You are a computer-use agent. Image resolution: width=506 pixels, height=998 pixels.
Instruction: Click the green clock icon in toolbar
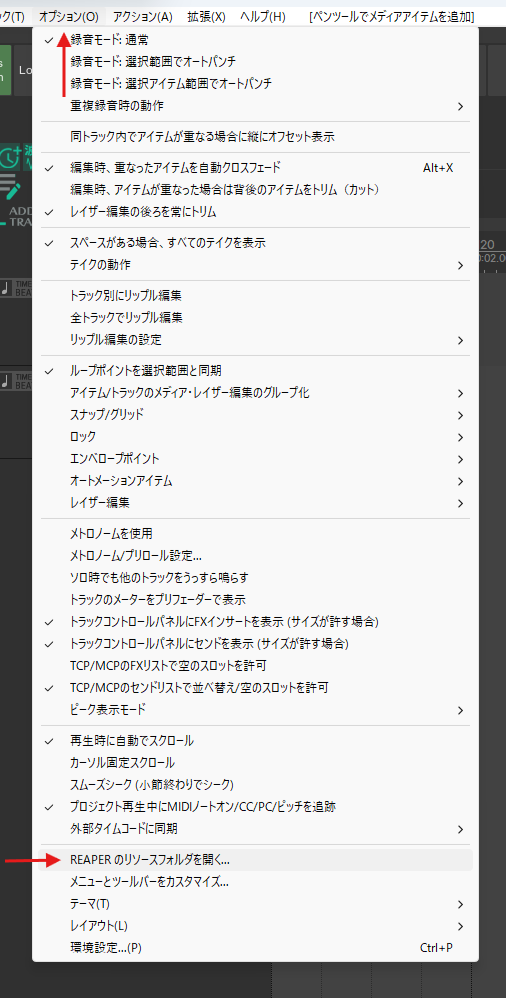pyautogui.click(x=10, y=157)
